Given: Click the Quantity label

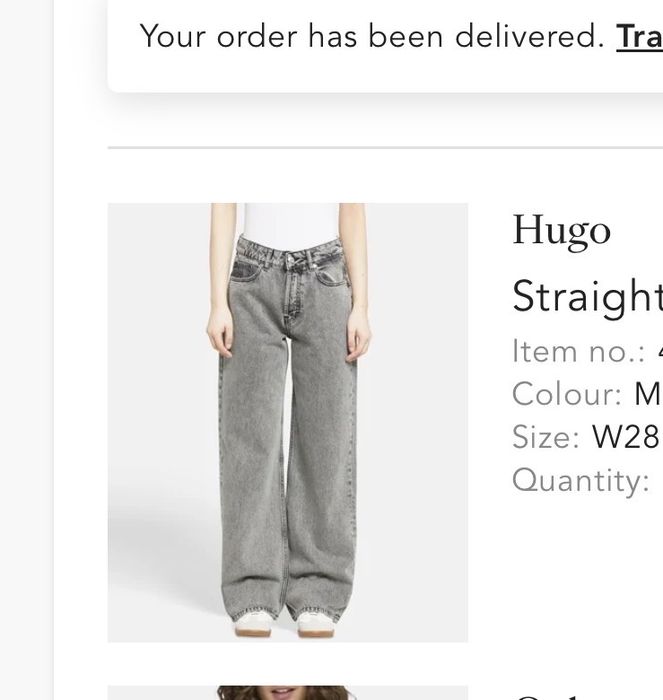Looking at the screenshot, I should 581,481.
